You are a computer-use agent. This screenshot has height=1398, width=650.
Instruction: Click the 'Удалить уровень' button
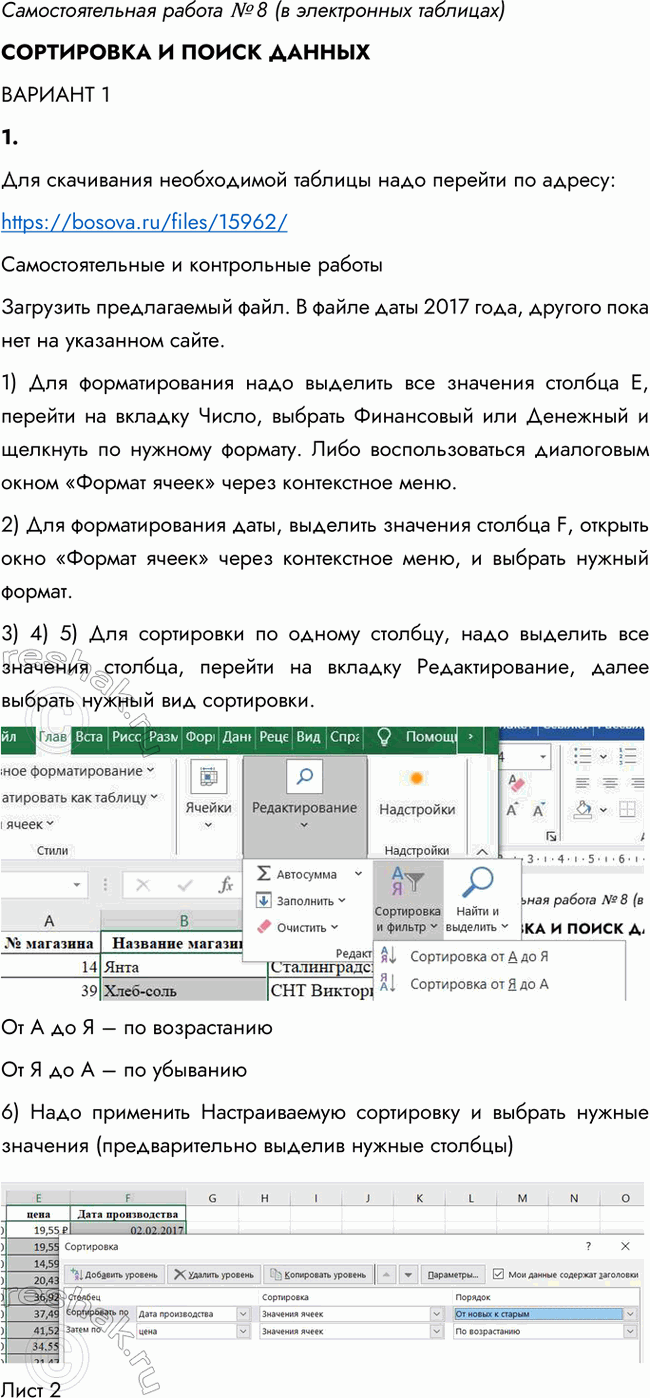(x=214, y=1275)
